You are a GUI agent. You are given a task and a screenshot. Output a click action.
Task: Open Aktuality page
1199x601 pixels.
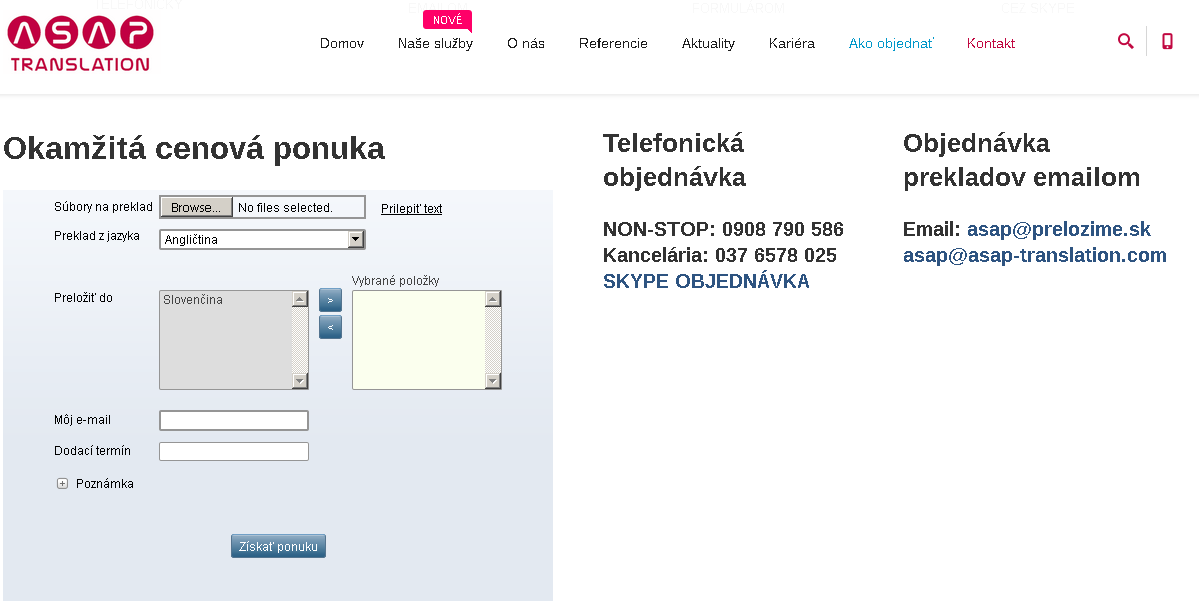coord(708,44)
